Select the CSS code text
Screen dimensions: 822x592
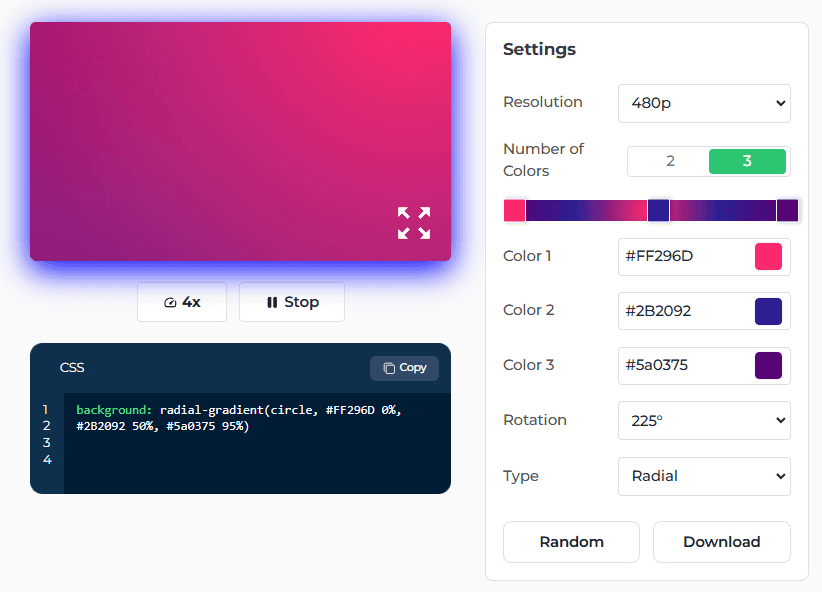(240, 417)
